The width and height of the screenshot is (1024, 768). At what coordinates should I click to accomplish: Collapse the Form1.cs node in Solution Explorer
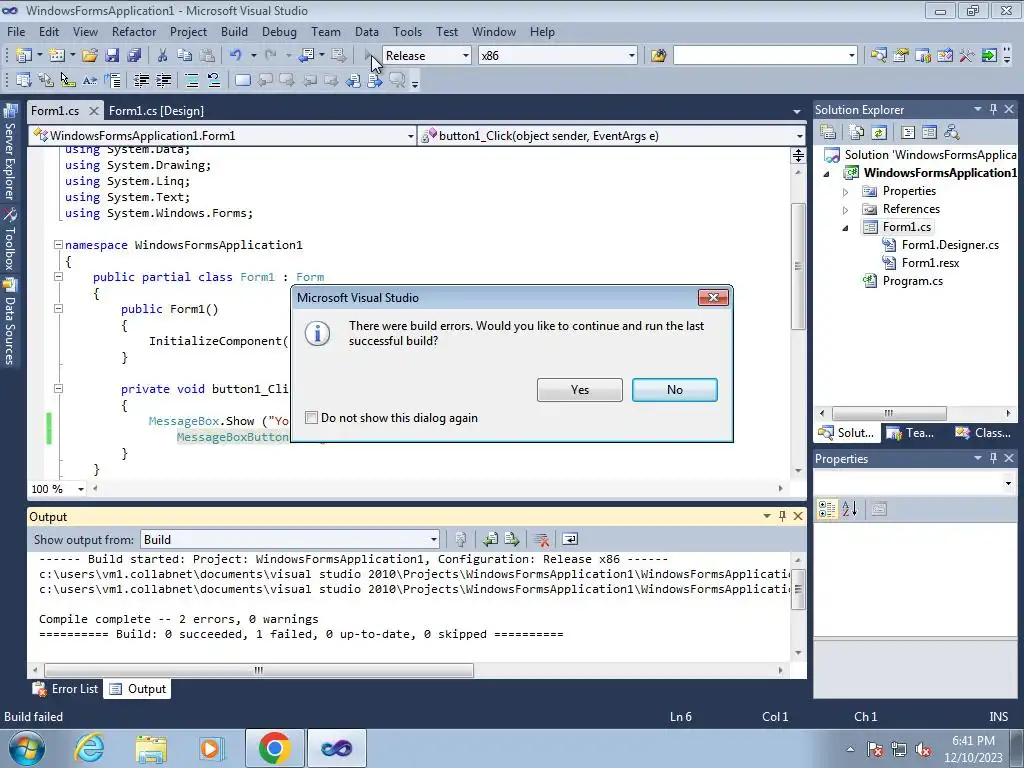(846, 228)
